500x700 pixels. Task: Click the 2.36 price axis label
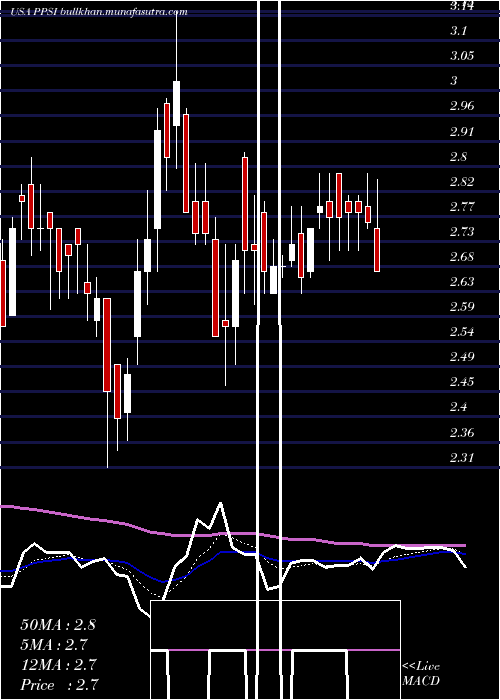tap(462, 433)
